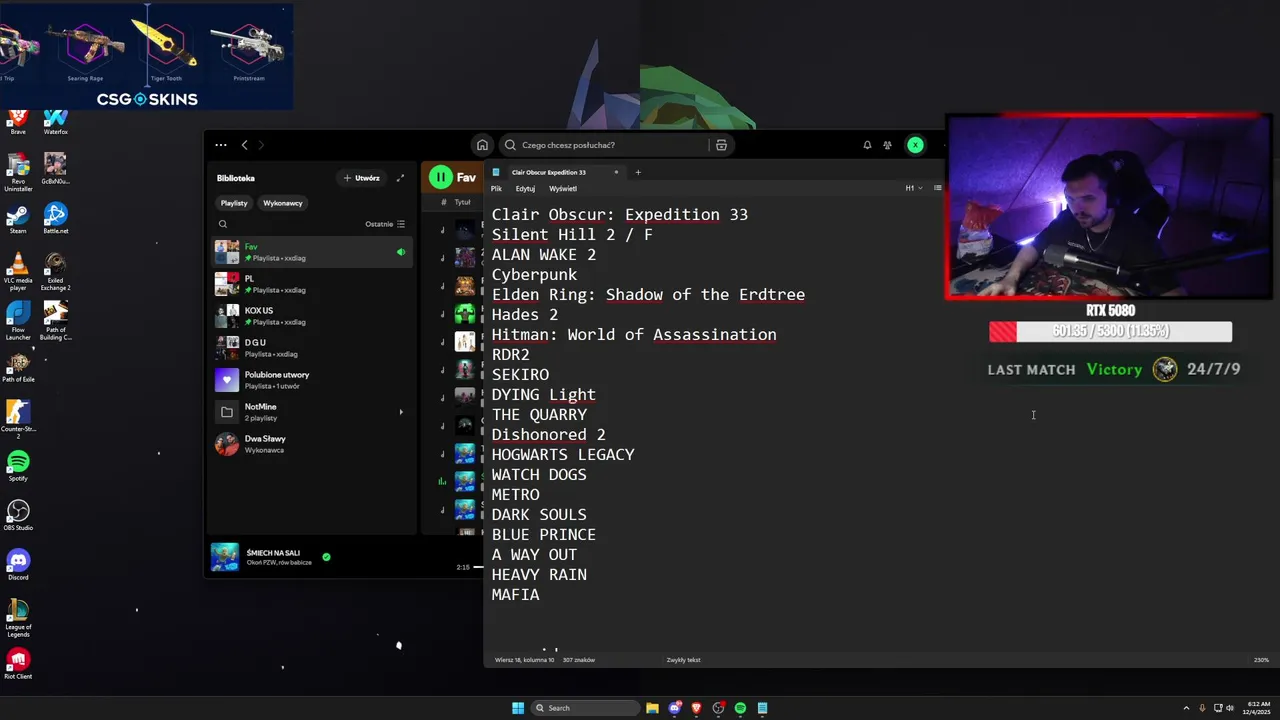The image size is (1280, 720).
Task: Search within the Spotify library
Action: [x=223, y=224]
